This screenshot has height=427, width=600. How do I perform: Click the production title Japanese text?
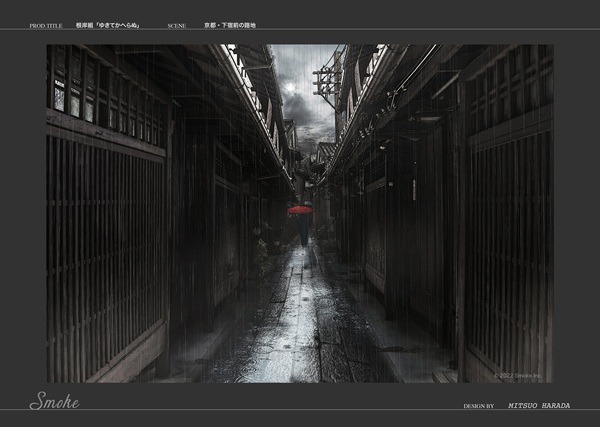click(107, 24)
